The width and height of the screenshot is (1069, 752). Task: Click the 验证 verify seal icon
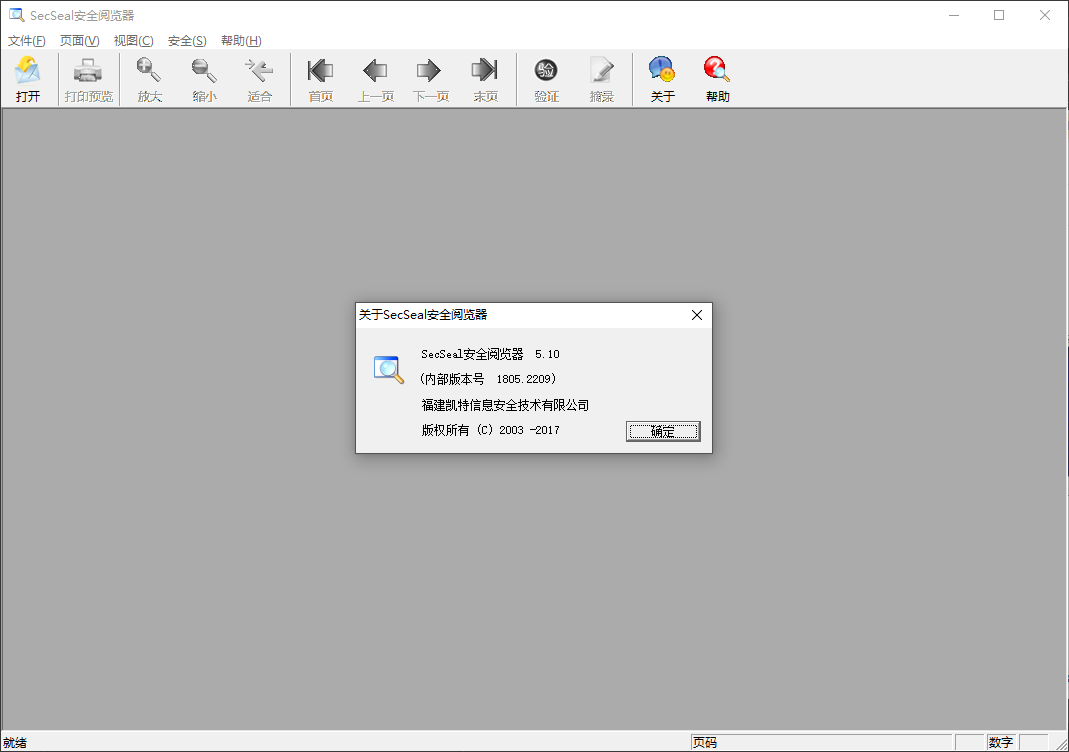pos(546,72)
